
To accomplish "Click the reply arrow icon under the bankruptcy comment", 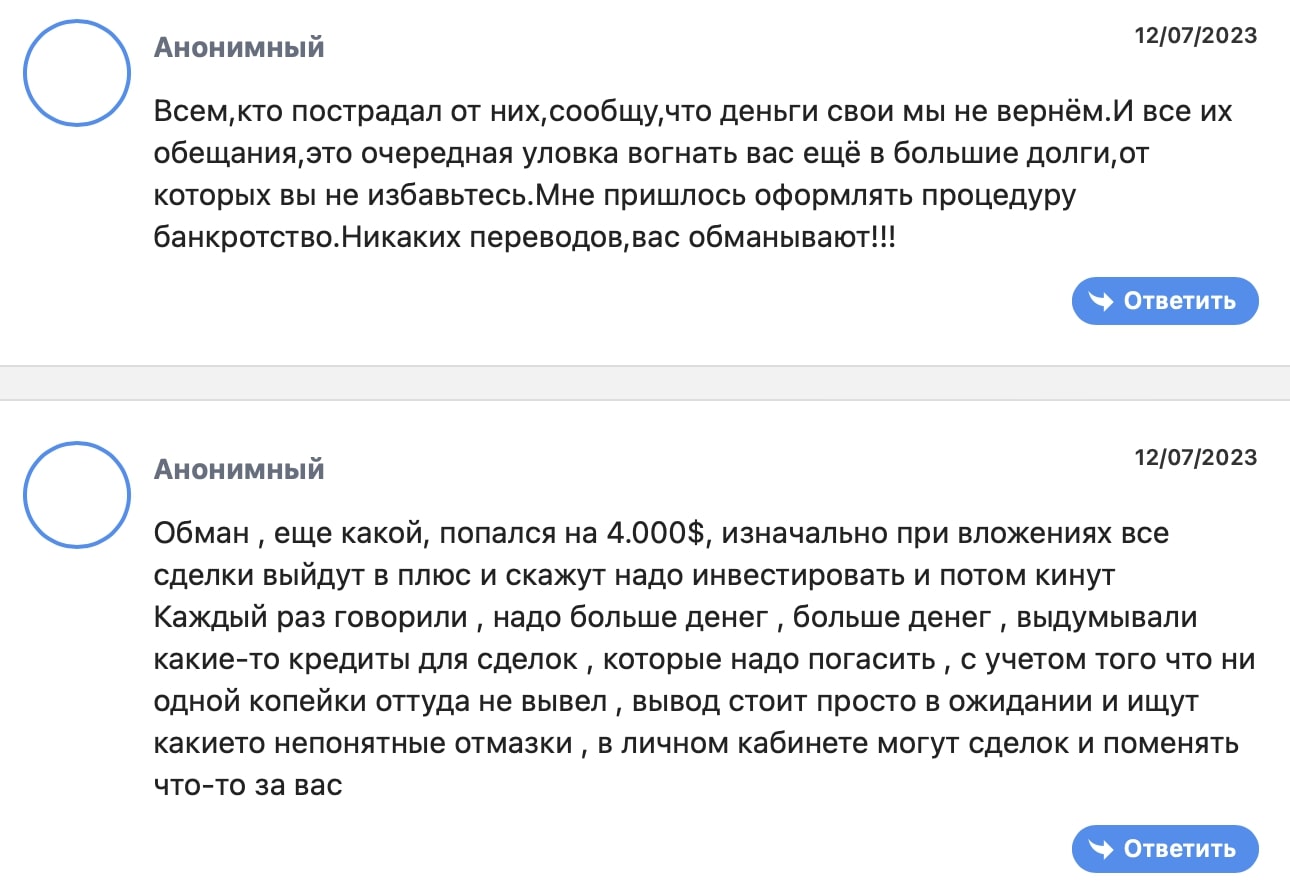I will [x=1101, y=301].
